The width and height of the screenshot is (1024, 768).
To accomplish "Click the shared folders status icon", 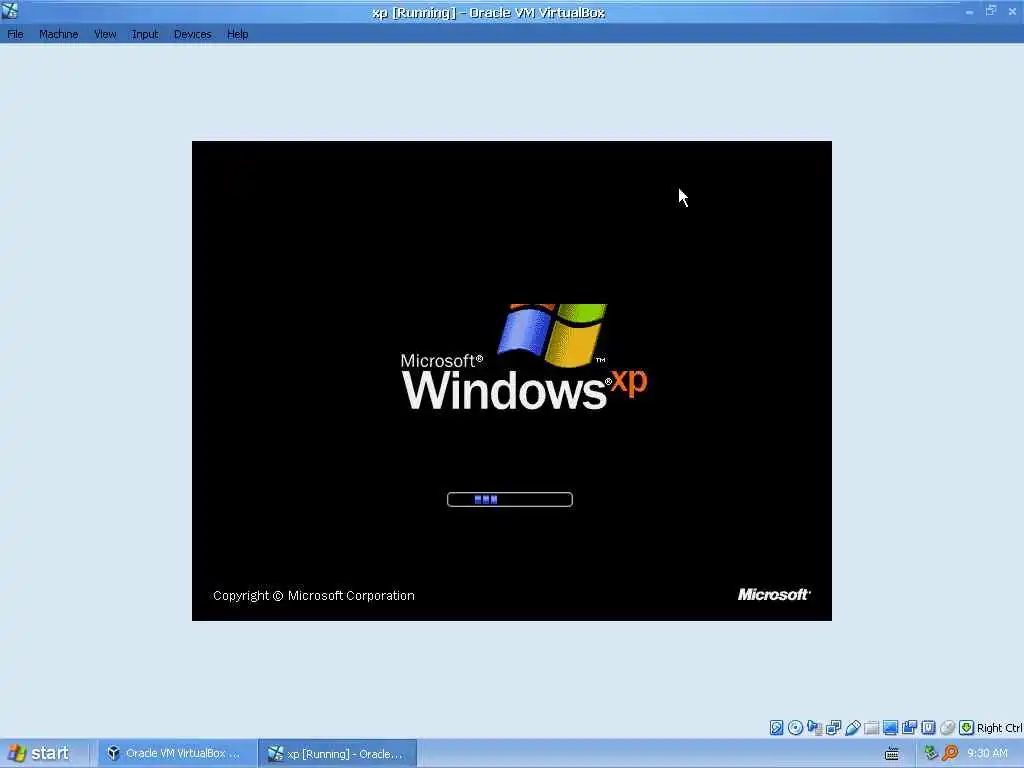I will click(x=871, y=728).
